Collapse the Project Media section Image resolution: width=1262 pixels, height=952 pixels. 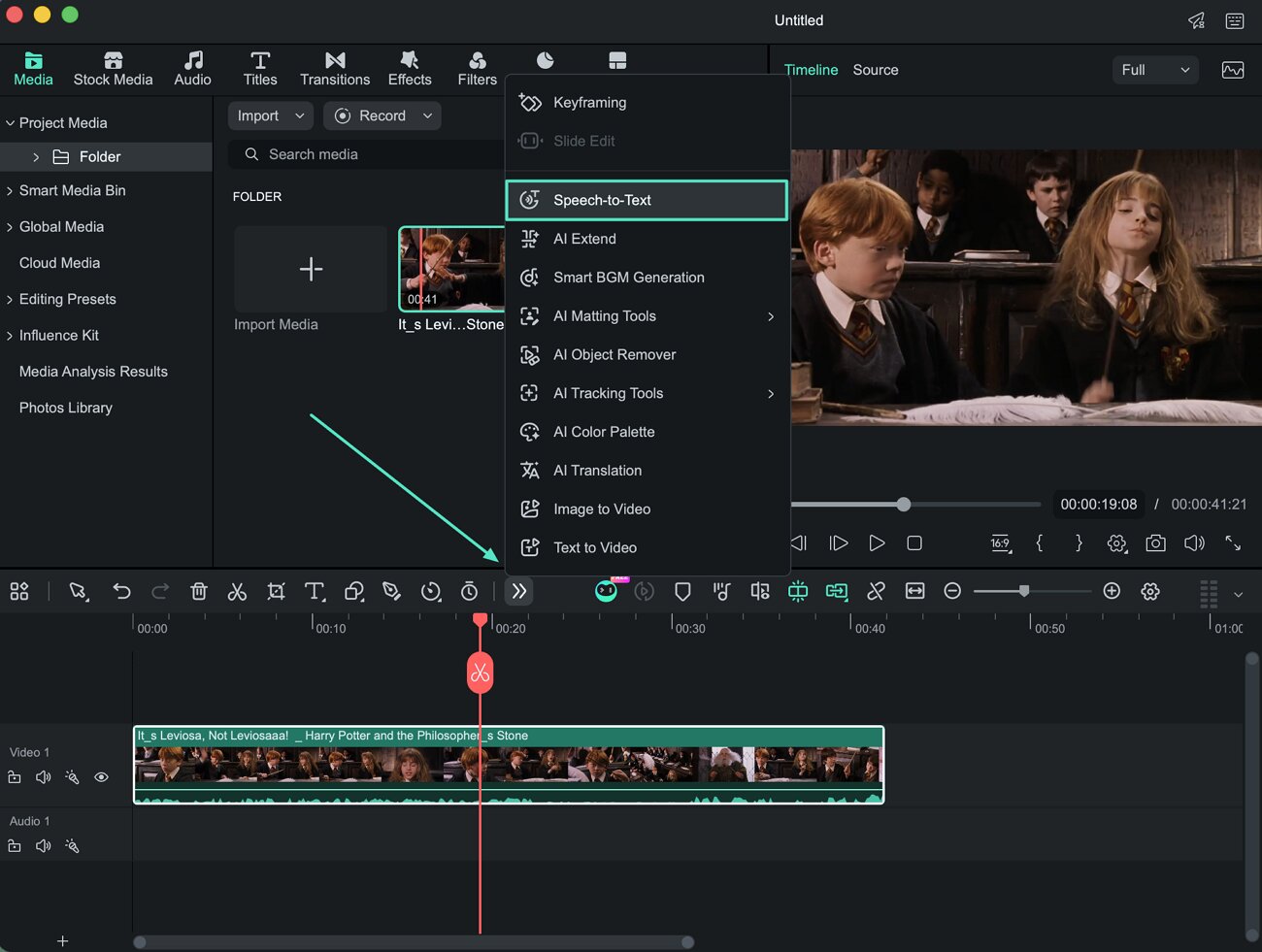pos(10,123)
